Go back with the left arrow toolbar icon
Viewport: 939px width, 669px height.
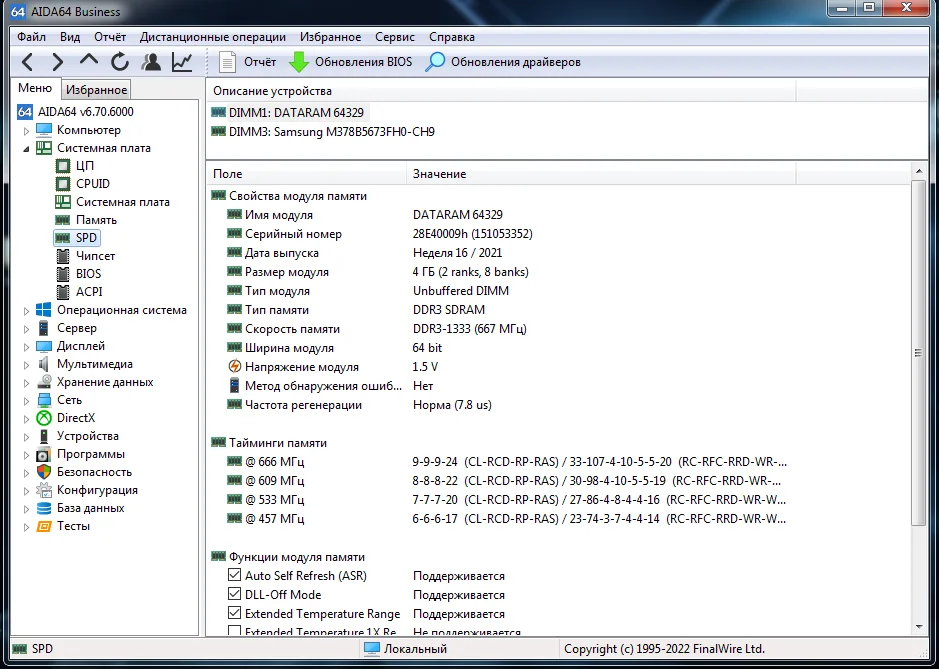[x=28, y=62]
